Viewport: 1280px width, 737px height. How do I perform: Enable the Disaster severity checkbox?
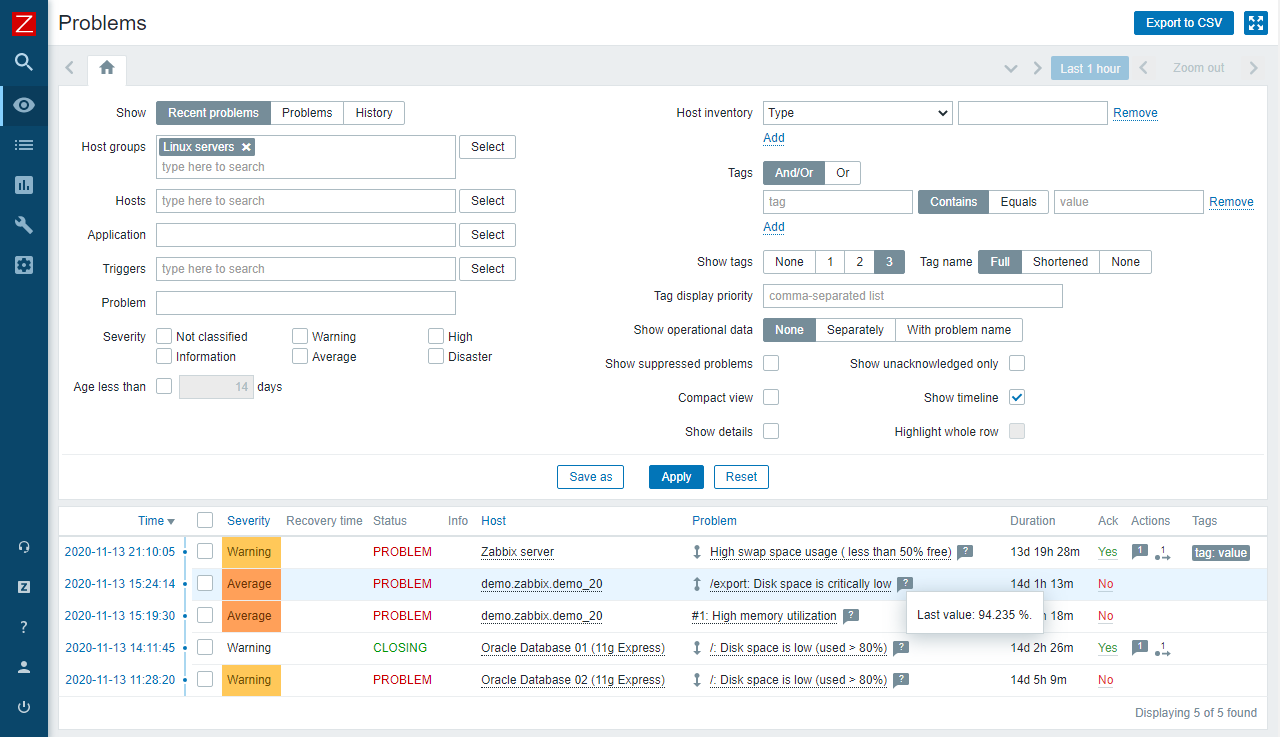click(x=436, y=356)
